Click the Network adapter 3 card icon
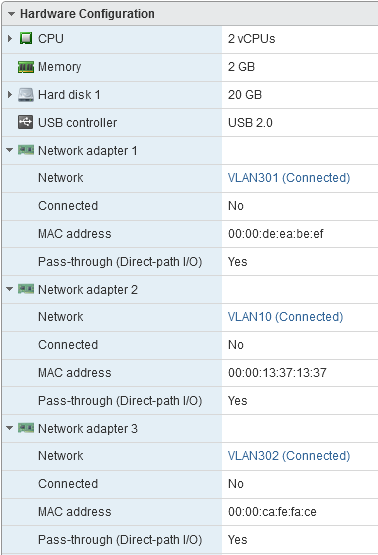 (26, 428)
